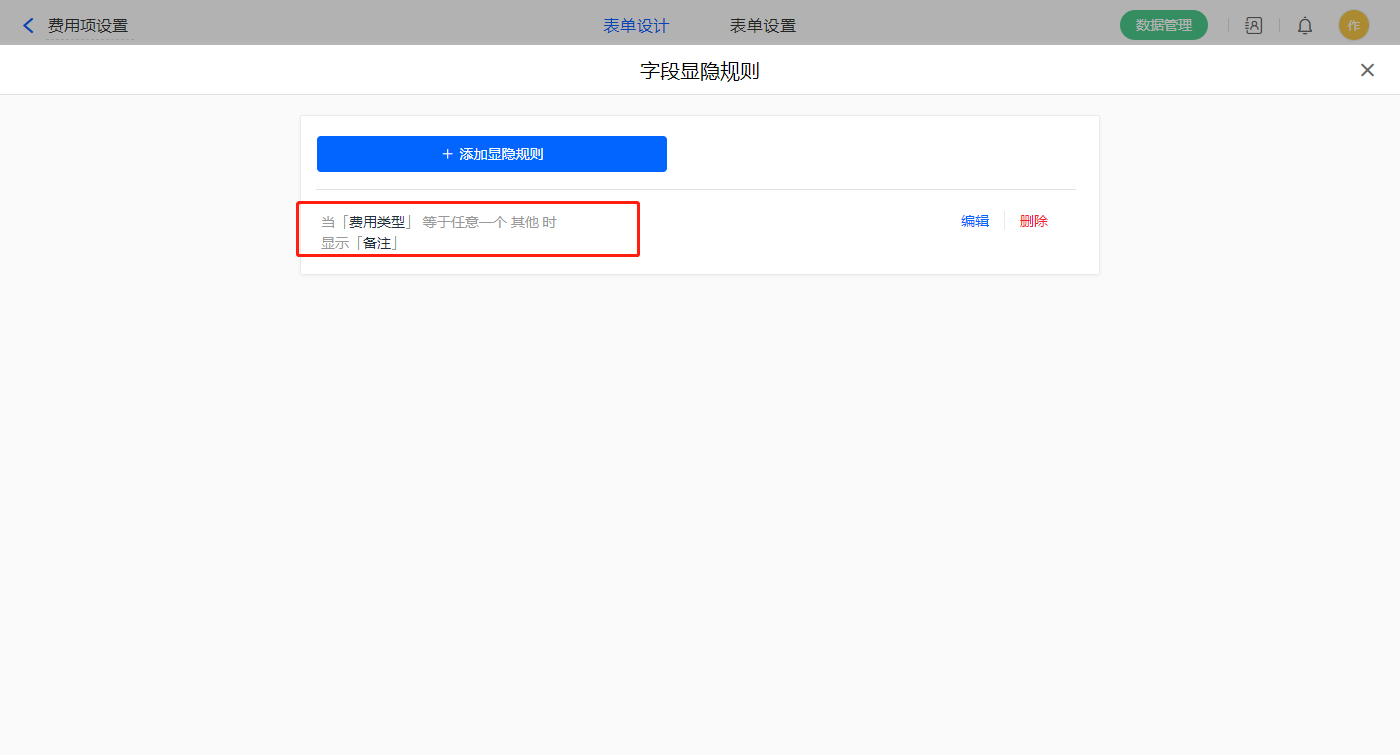Click the 费用项设置 form title
Screen dimensions: 1400x755
[88, 26]
